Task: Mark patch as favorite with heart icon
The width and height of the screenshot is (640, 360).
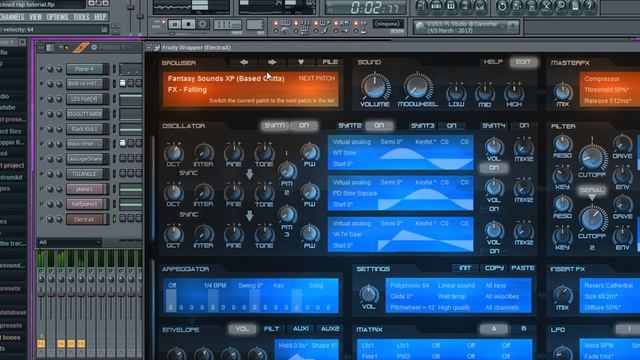Action: [x=301, y=62]
